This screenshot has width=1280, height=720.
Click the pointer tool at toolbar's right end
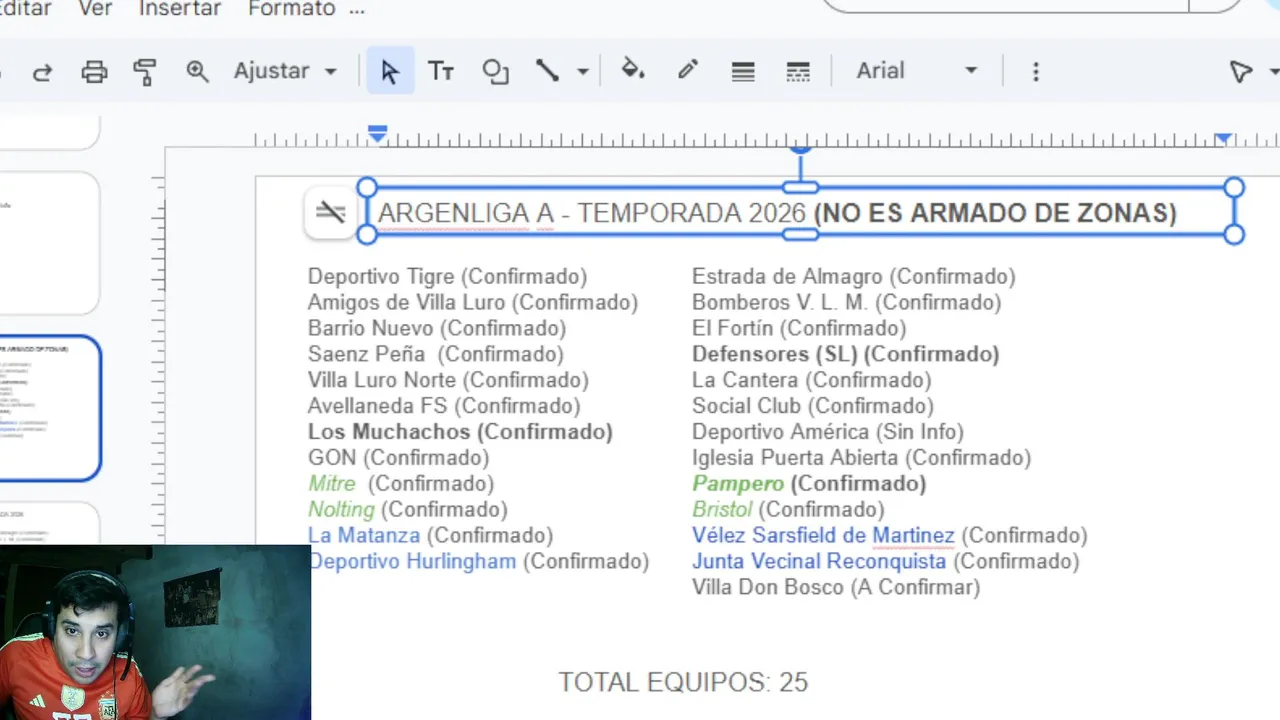tap(1241, 71)
